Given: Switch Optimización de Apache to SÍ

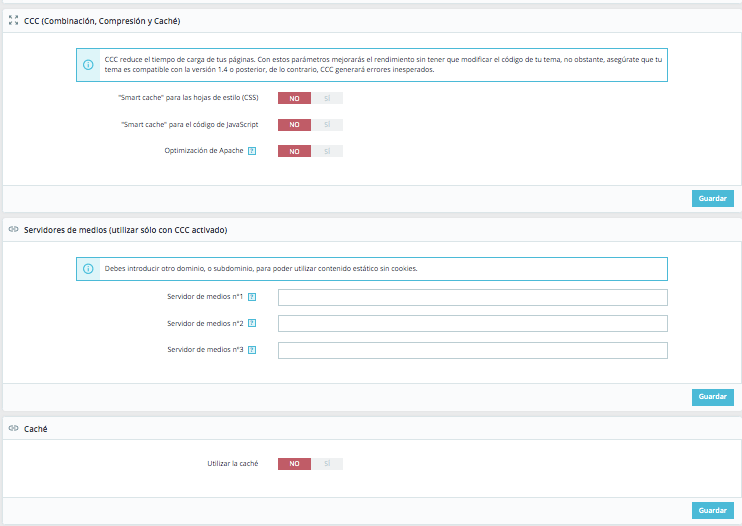Looking at the screenshot, I should point(327,151).
